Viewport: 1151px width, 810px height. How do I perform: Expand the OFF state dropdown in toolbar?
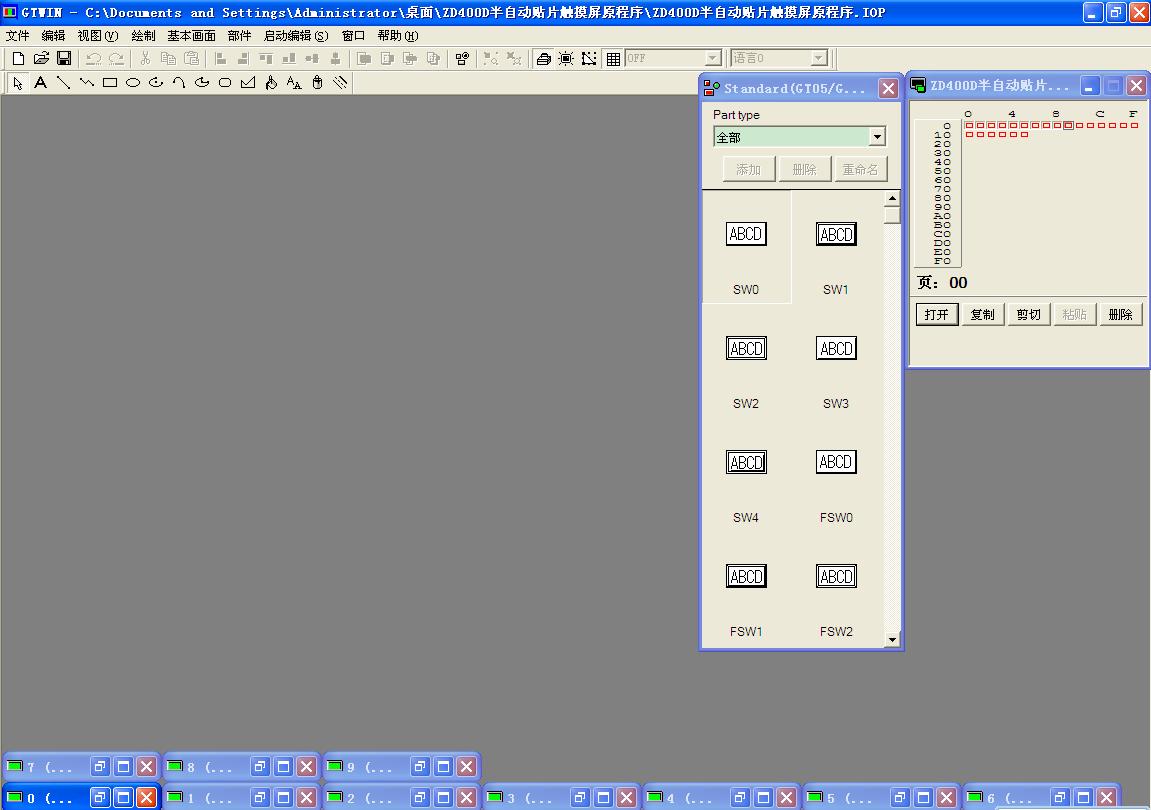click(x=712, y=59)
